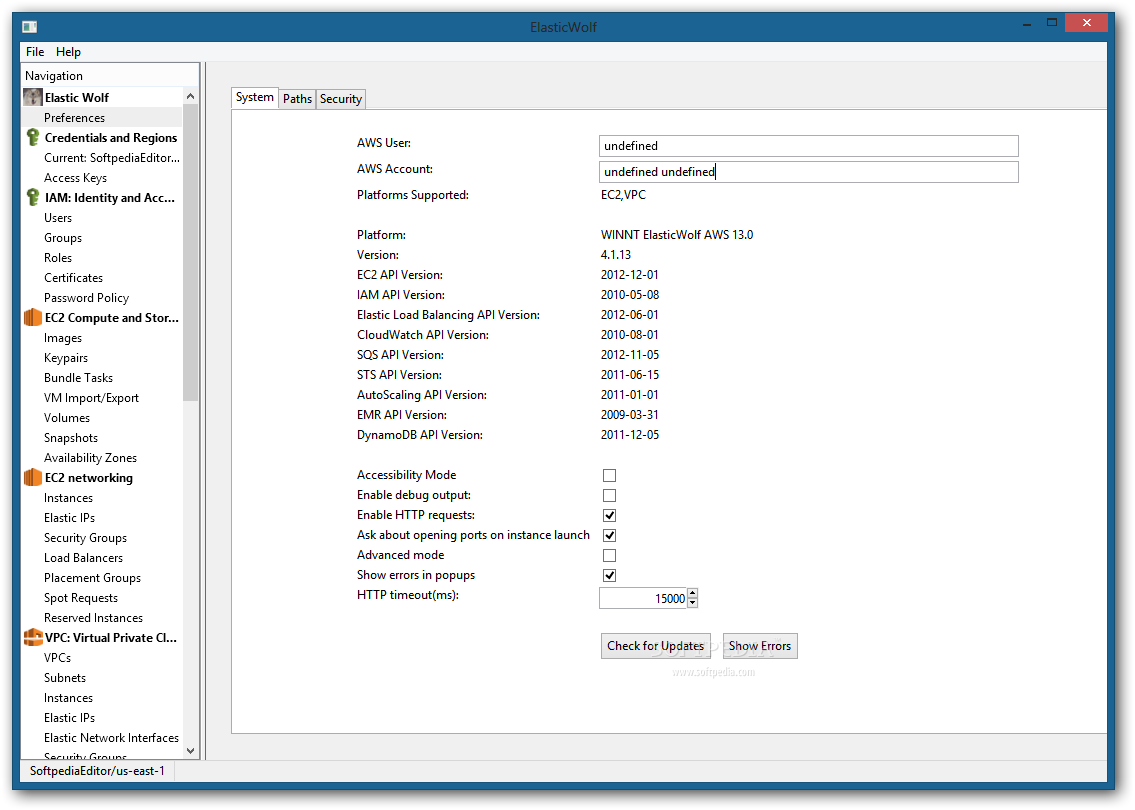Open VM Import/Export item
The height and width of the screenshot is (810, 1135).
tap(91, 398)
